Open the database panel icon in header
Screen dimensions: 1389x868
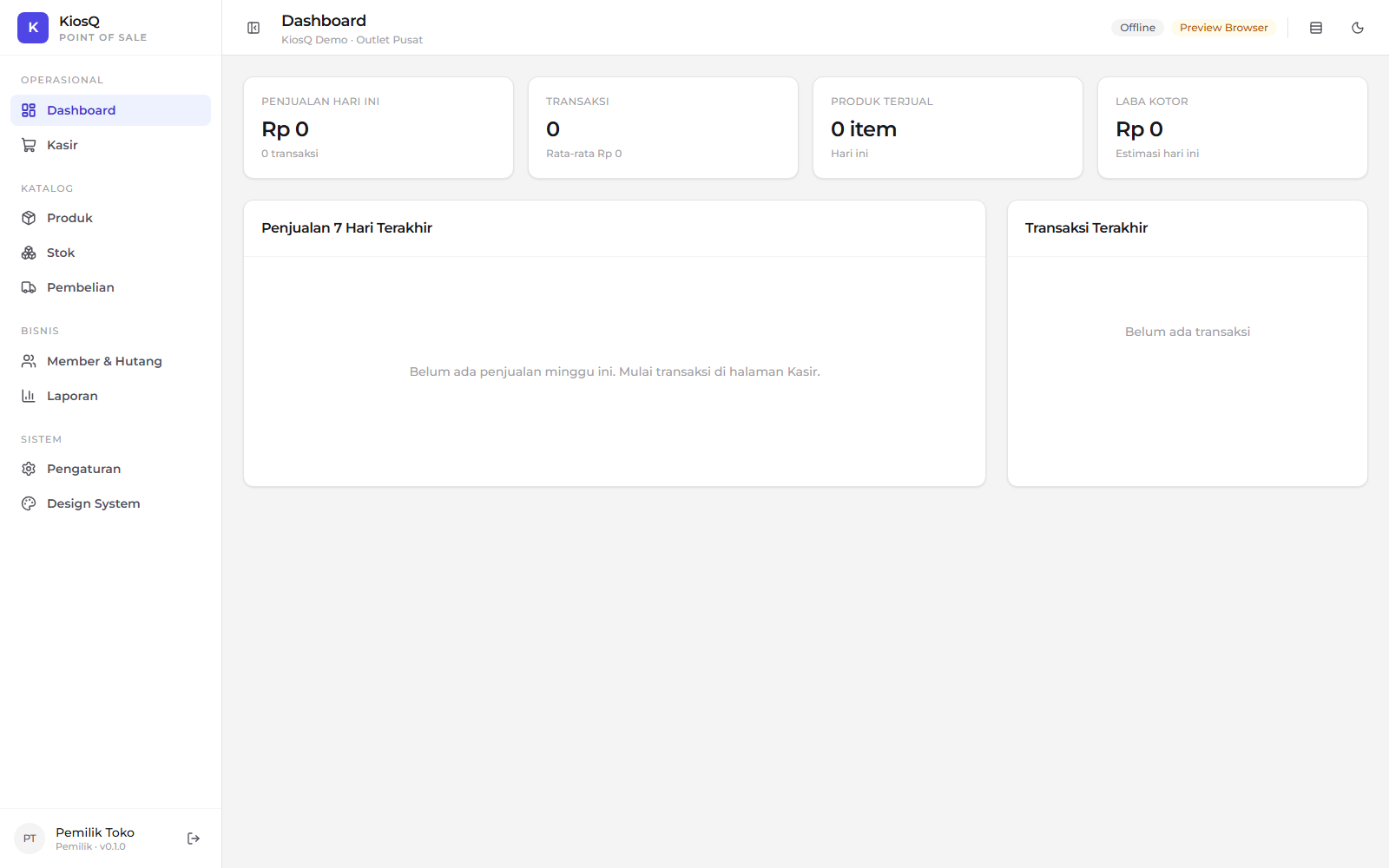point(1316,28)
